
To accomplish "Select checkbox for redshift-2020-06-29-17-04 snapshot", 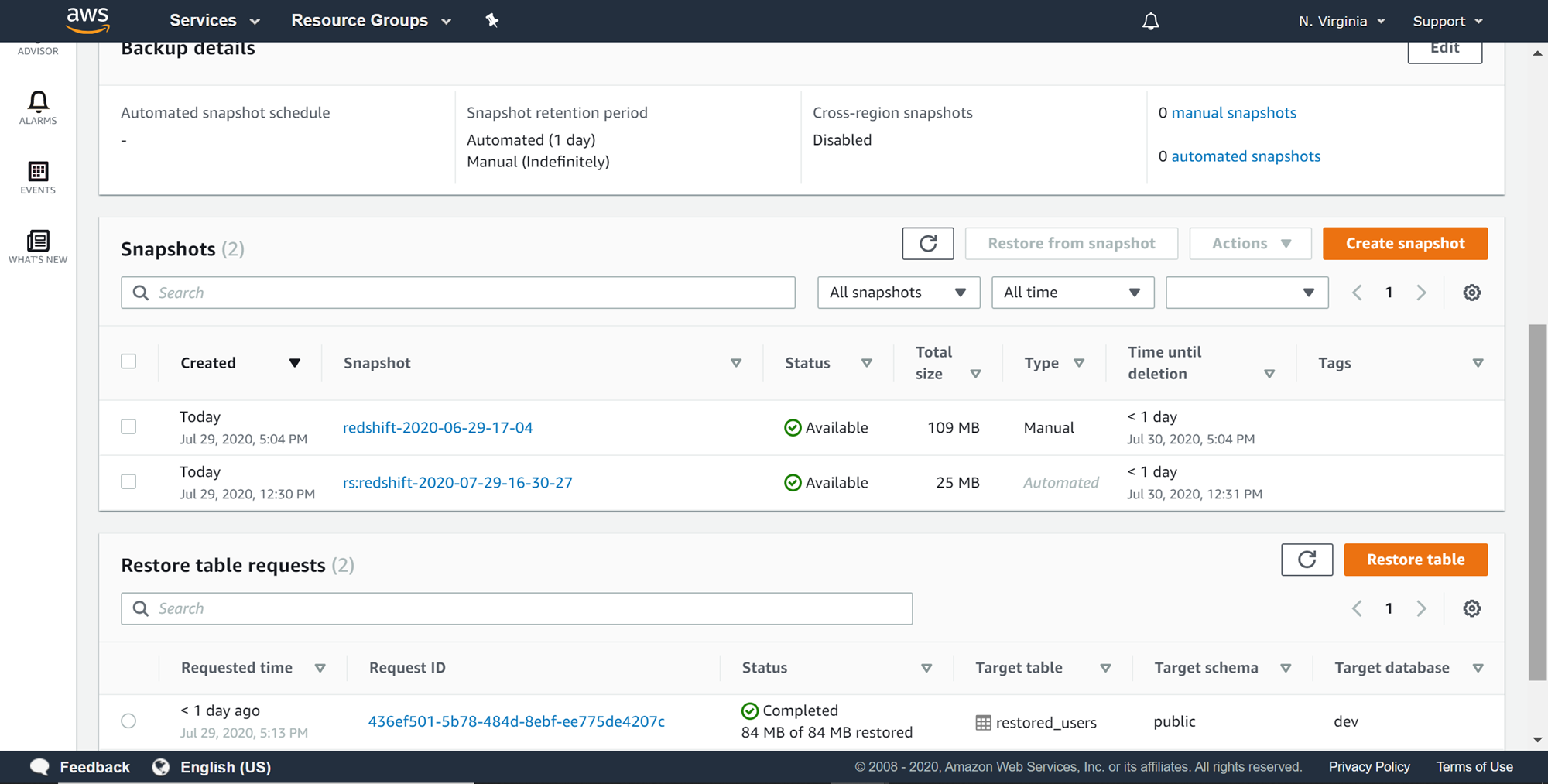I will 128,426.
